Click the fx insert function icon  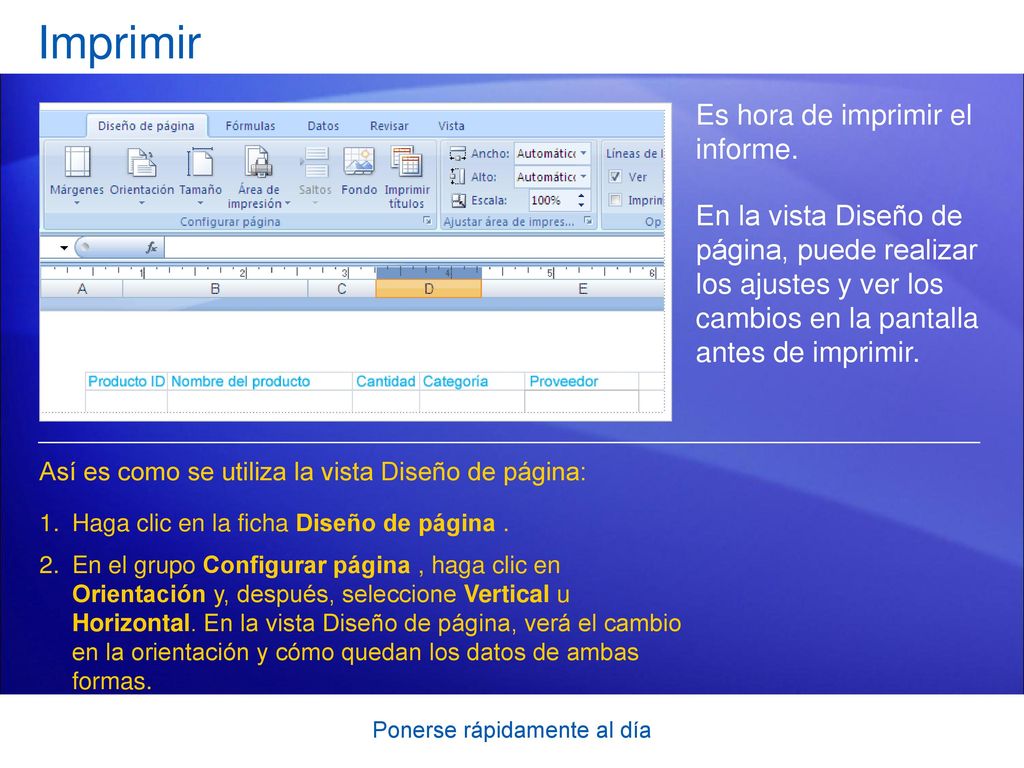pos(152,248)
